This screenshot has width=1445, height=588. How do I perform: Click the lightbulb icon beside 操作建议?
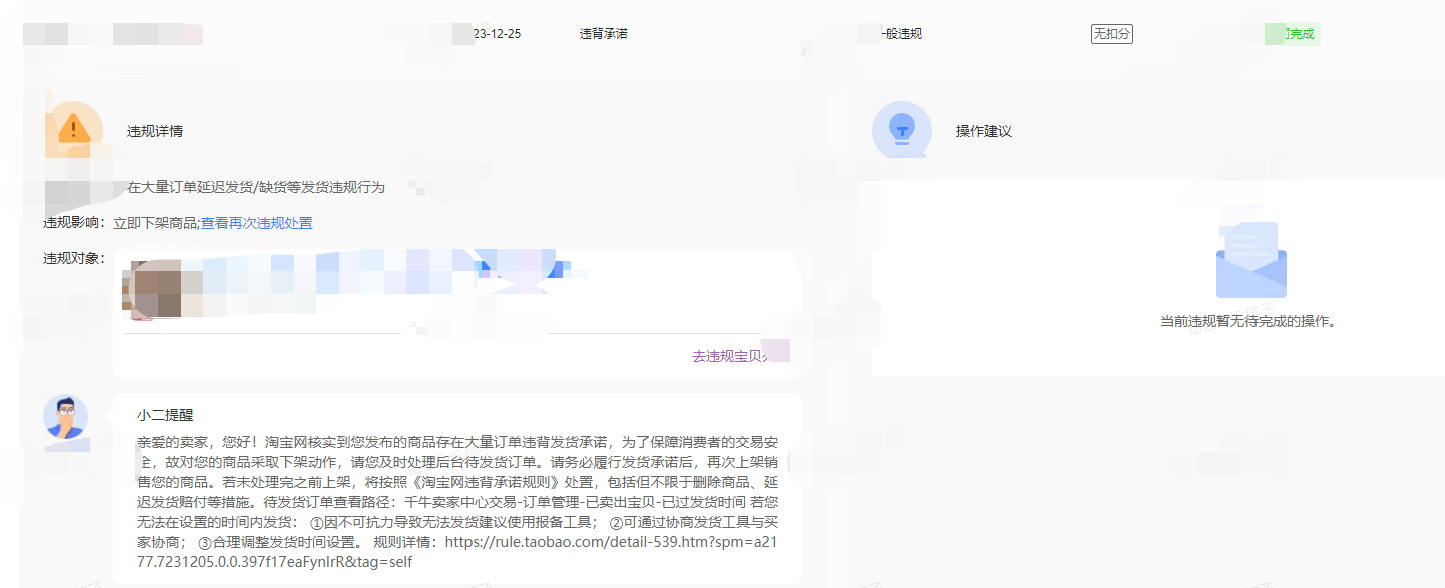[x=901, y=130]
